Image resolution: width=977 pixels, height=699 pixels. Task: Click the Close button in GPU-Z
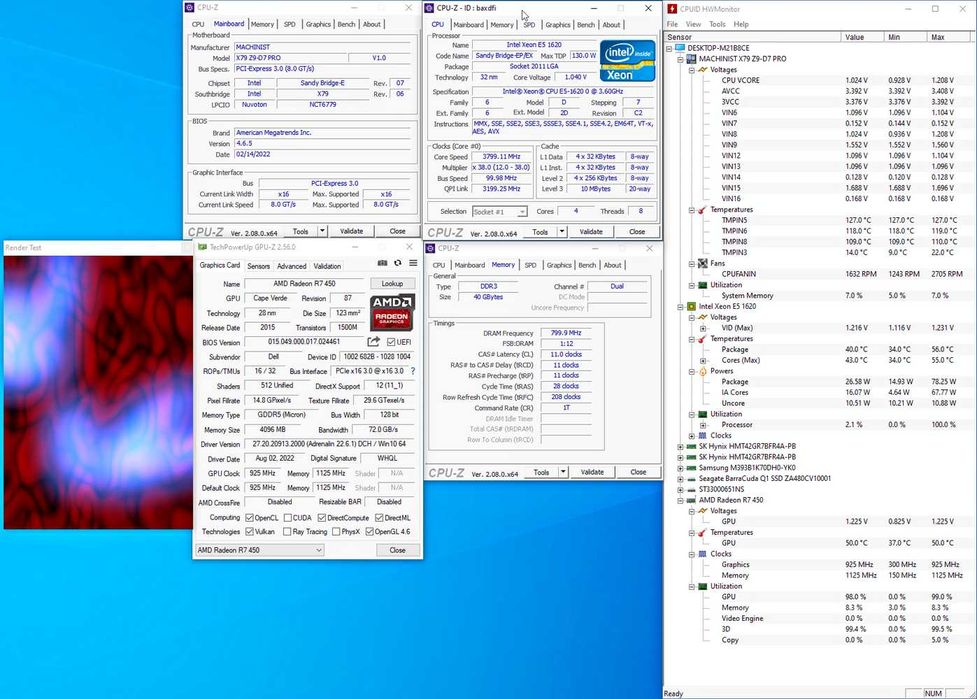click(398, 550)
